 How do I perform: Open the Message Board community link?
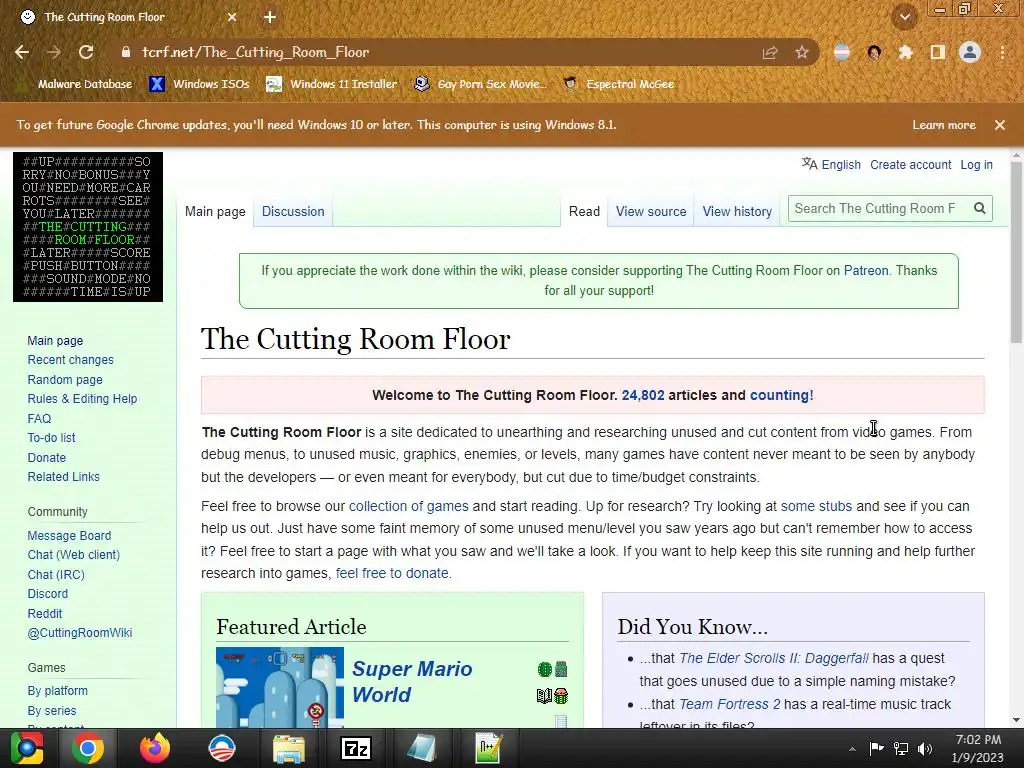point(69,536)
